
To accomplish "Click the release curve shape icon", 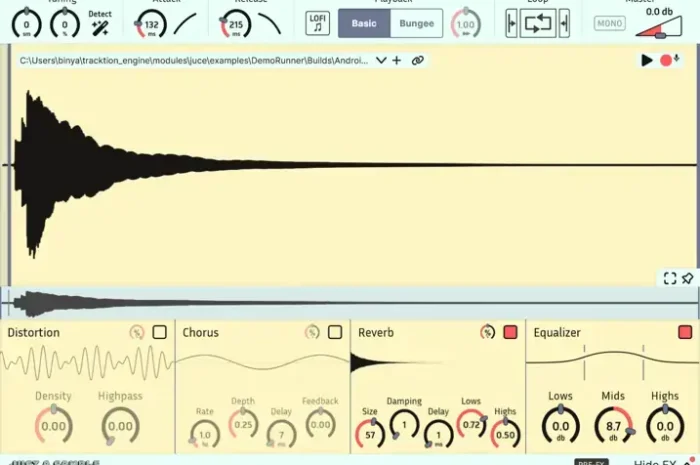I will click(269, 24).
